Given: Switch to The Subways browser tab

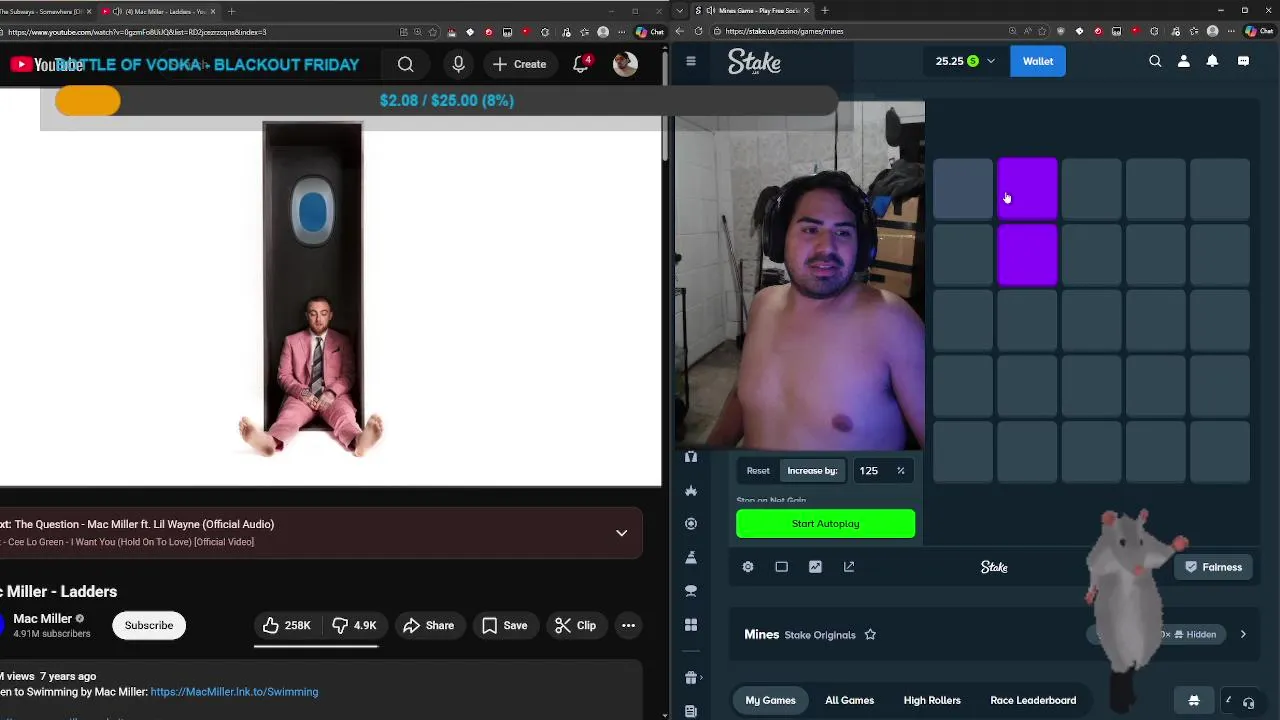Looking at the screenshot, I should tap(45, 11).
